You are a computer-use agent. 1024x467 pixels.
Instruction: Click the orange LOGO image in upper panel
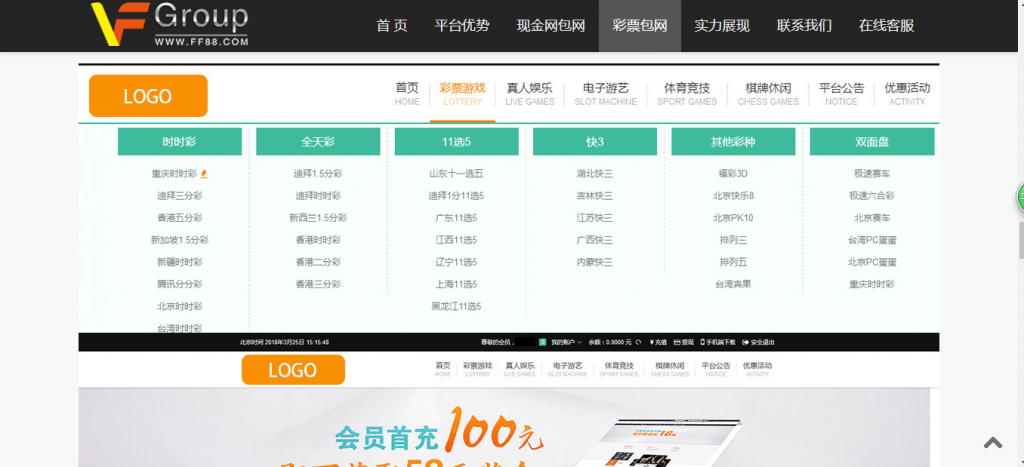148,96
